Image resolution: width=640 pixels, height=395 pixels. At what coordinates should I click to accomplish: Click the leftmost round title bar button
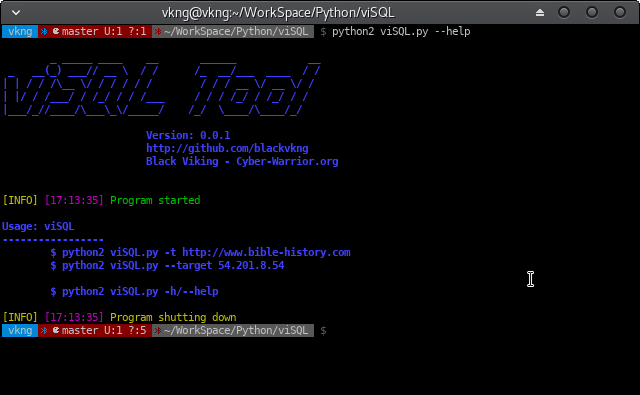click(564, 13)
